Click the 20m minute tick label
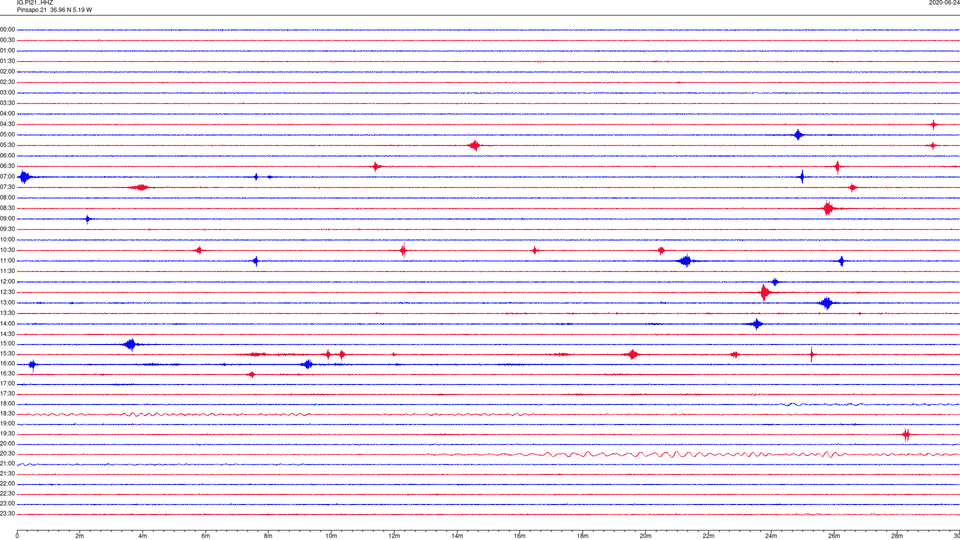Viewport: 960px width, 540px height. (645, 536)
